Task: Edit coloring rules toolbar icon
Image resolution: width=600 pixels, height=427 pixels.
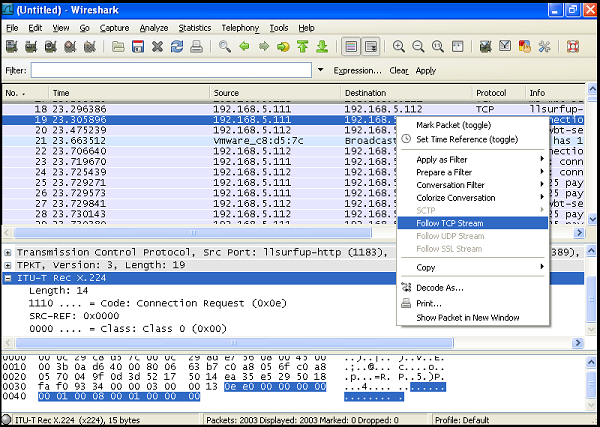Action: (525, 47)
